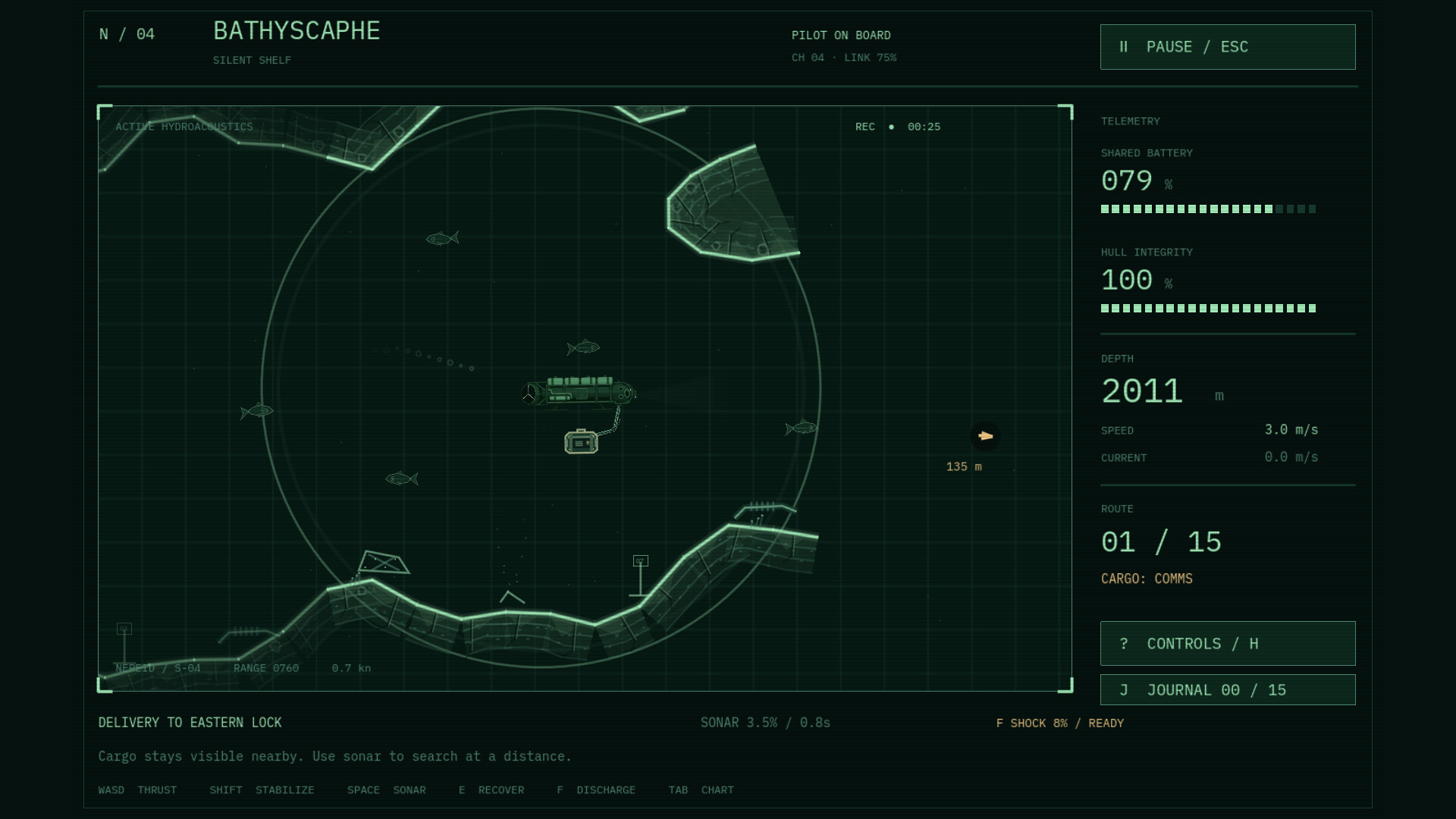1456x819 pixels.
Task: Click the hull integrity level bar
Action: tap(1208, 309)
